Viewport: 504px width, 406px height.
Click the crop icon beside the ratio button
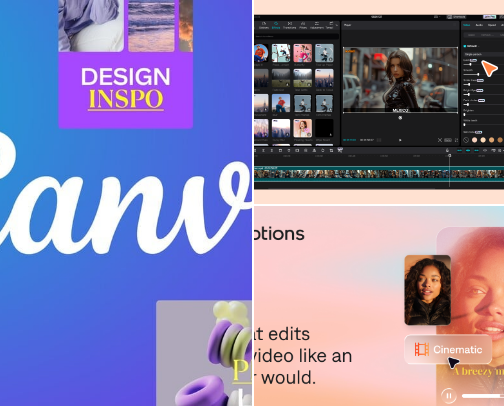tap(440, 140)
